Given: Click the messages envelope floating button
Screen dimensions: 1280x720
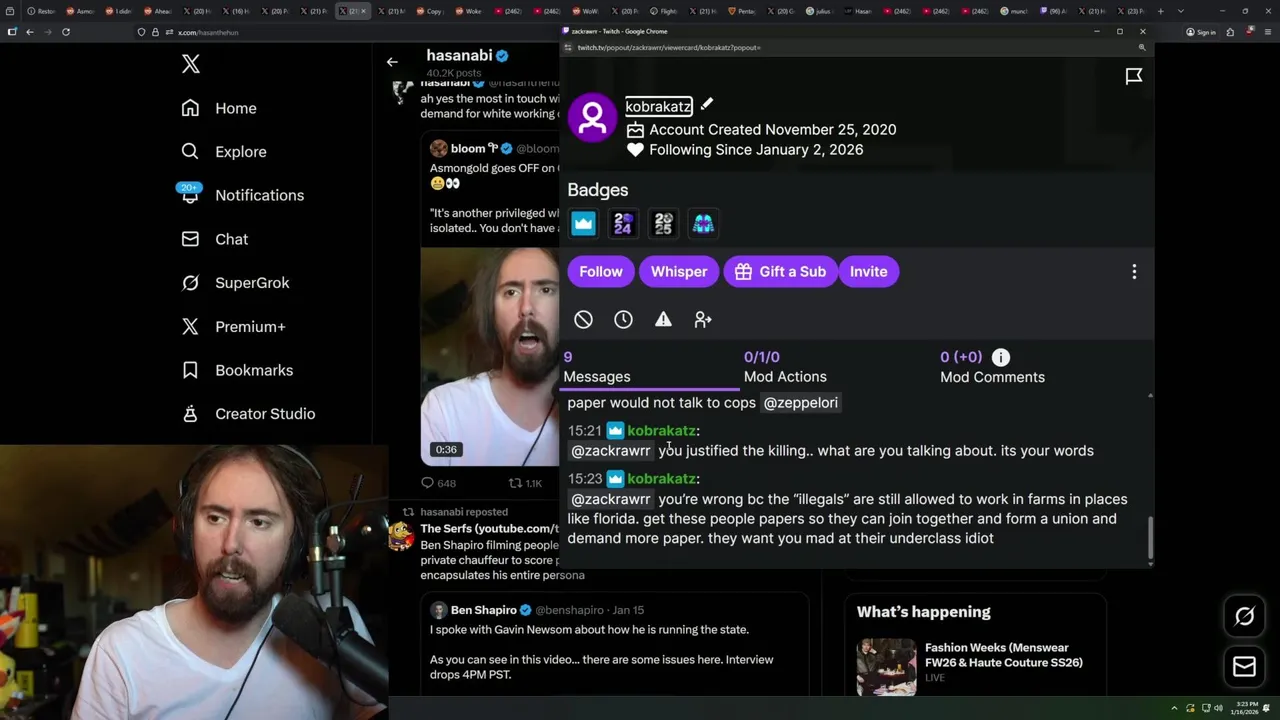Looking at the screenshot, I should coord(1244,667).
